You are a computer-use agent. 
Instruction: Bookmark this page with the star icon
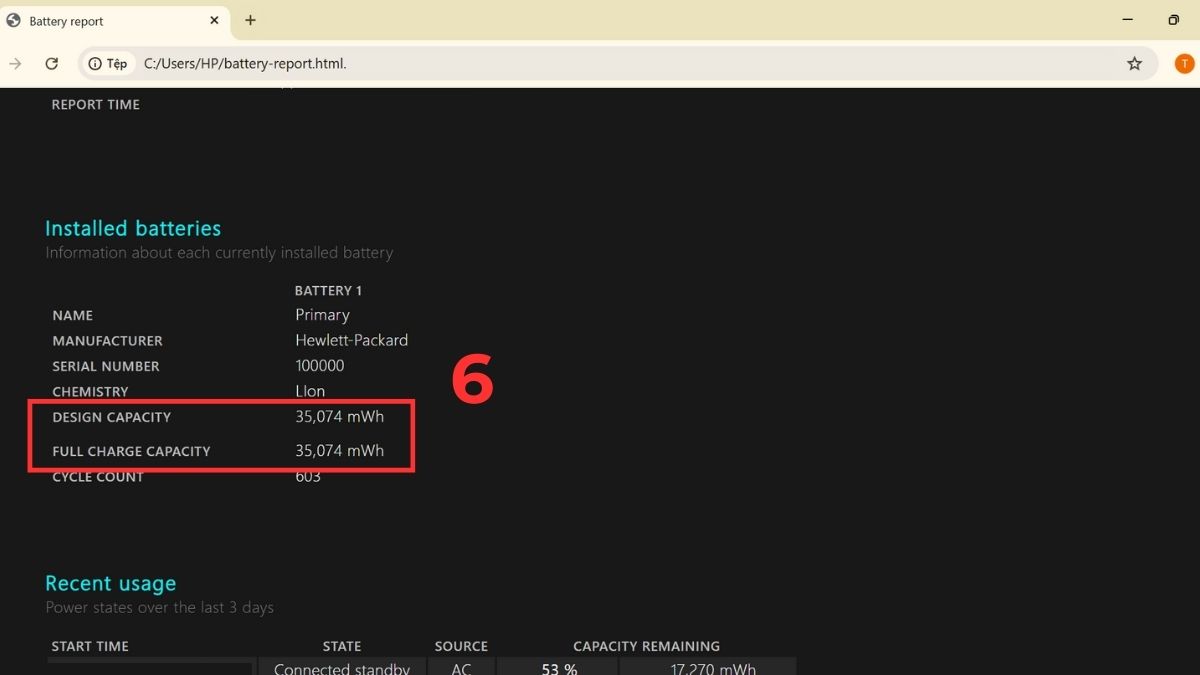1134,63
